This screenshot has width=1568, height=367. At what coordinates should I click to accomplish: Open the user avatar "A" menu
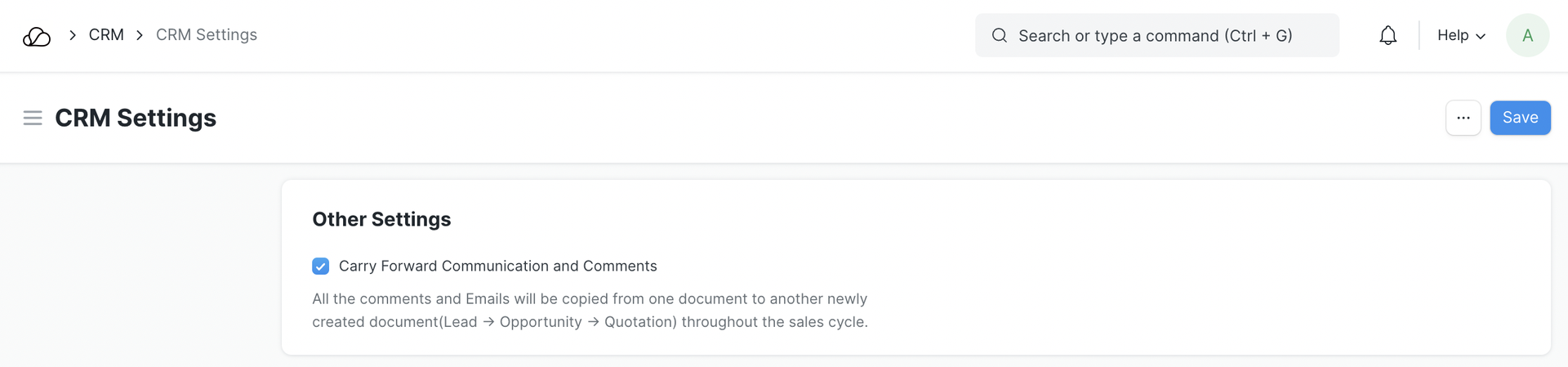point(1527,35)
